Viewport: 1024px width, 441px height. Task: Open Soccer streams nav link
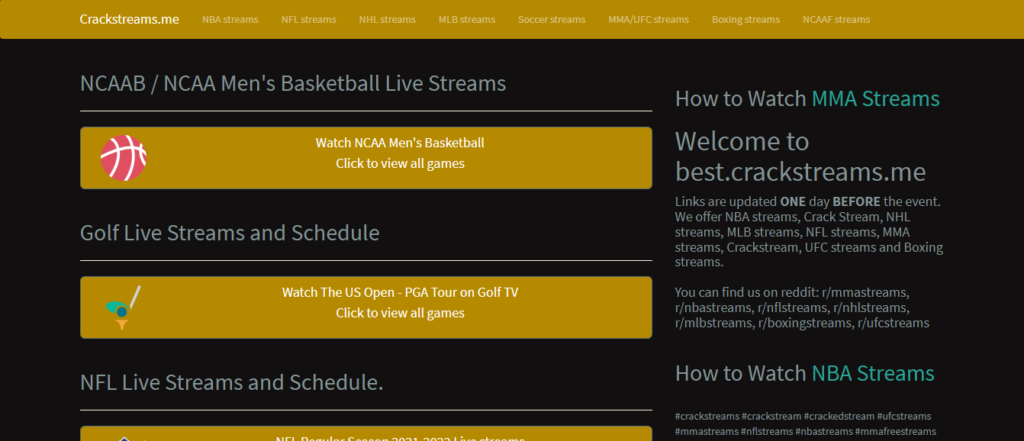point(552,20)
